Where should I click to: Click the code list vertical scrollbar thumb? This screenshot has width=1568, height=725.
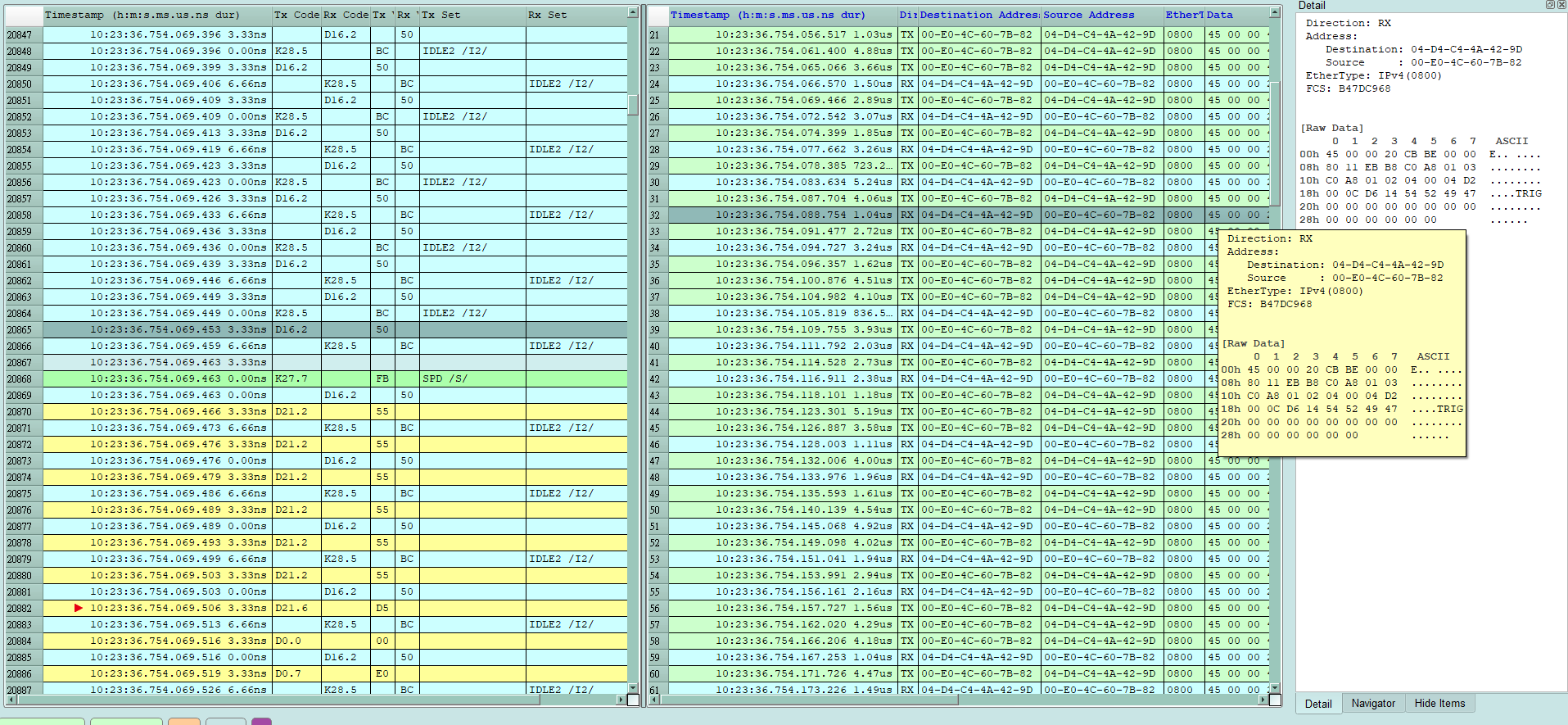633,104
